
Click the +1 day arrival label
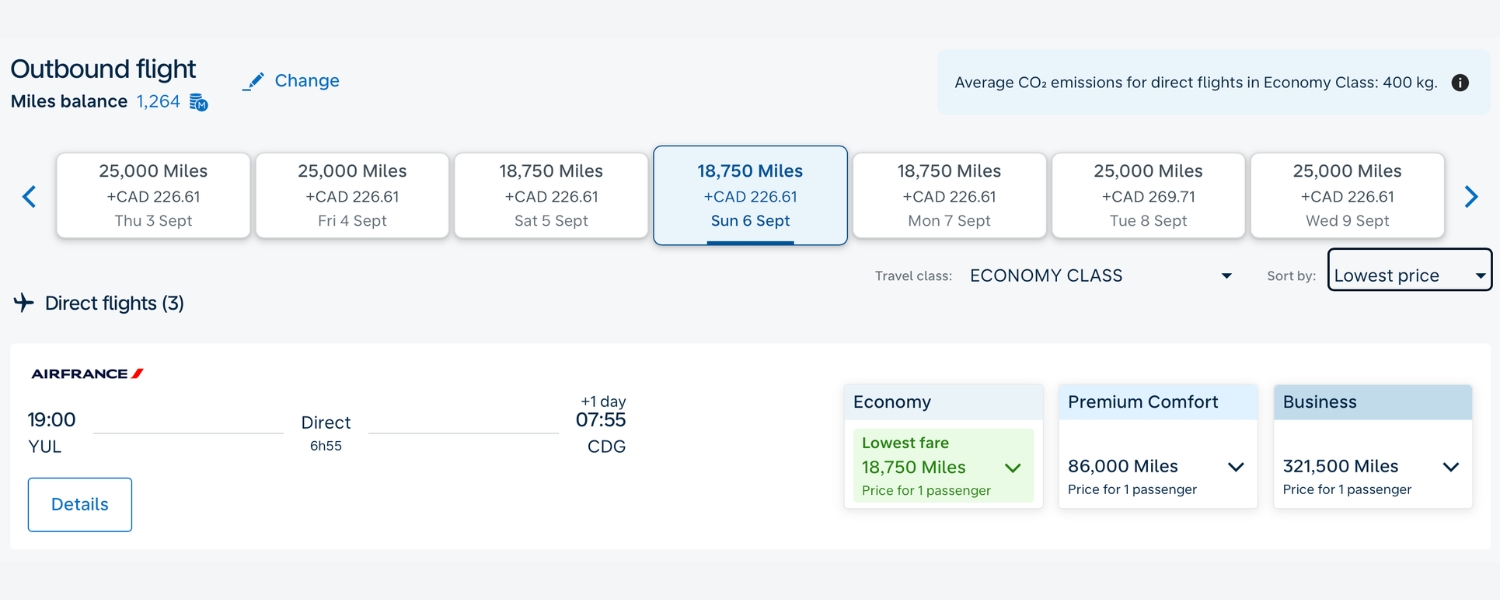(603, 401)
